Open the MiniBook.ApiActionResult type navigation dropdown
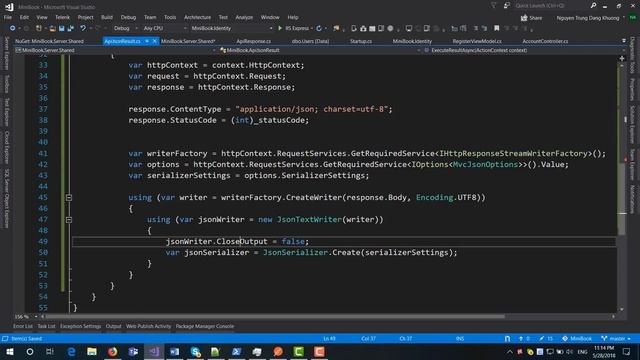The width and height of the screenshot is (640, 360). coord(320,50)
